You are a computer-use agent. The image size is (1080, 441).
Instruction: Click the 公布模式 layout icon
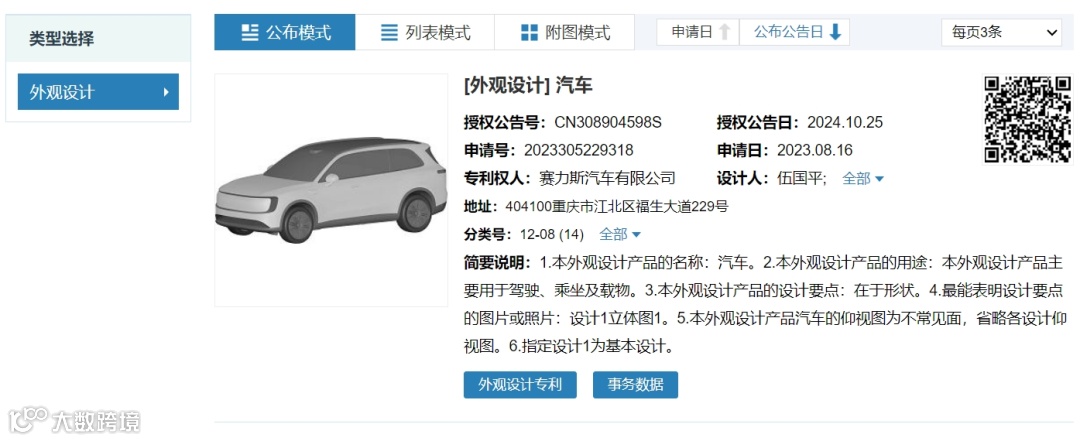tap(250, 32)
